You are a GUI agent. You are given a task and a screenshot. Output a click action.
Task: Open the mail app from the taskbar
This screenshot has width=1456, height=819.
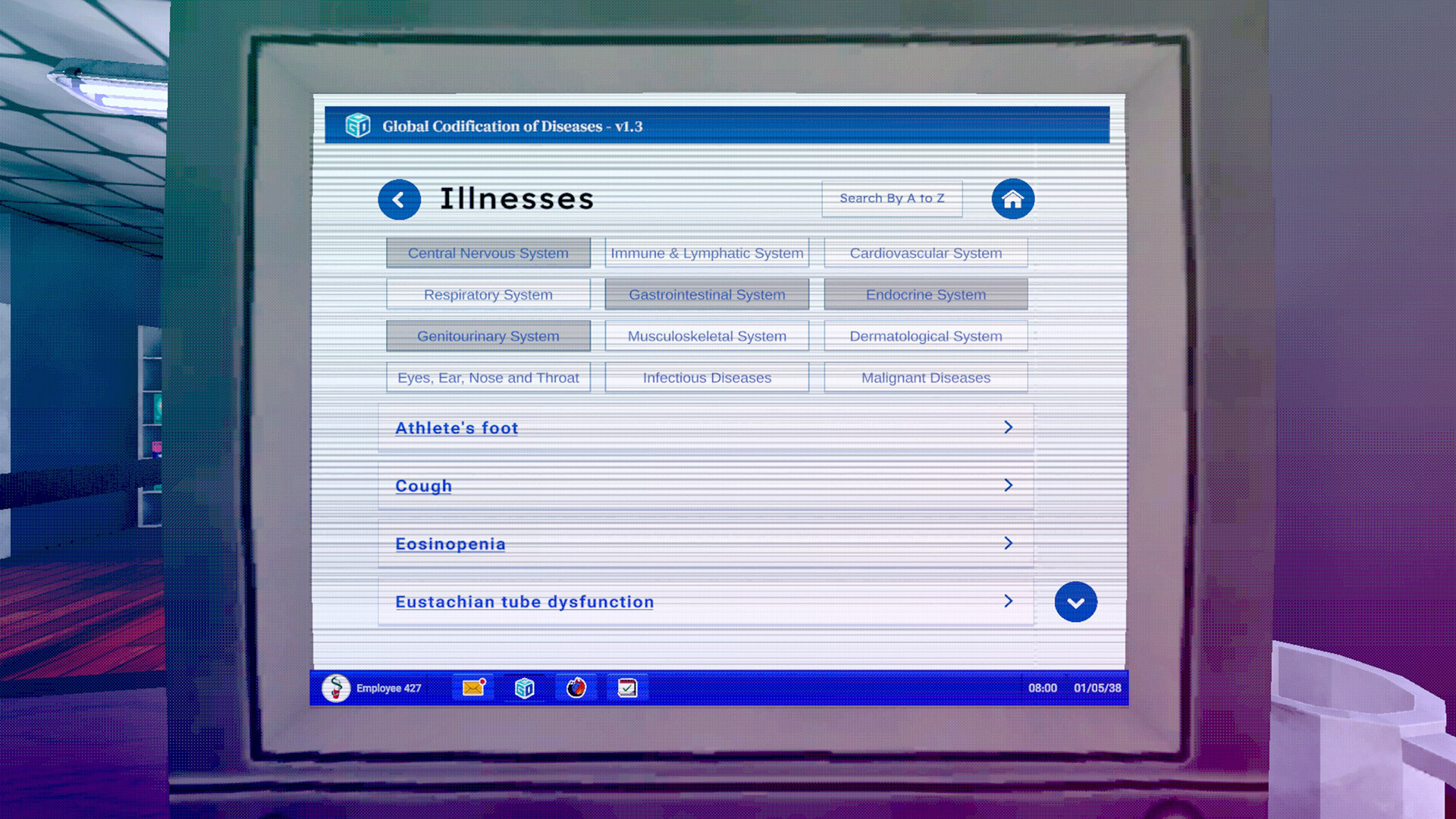(x=472, y=688)
